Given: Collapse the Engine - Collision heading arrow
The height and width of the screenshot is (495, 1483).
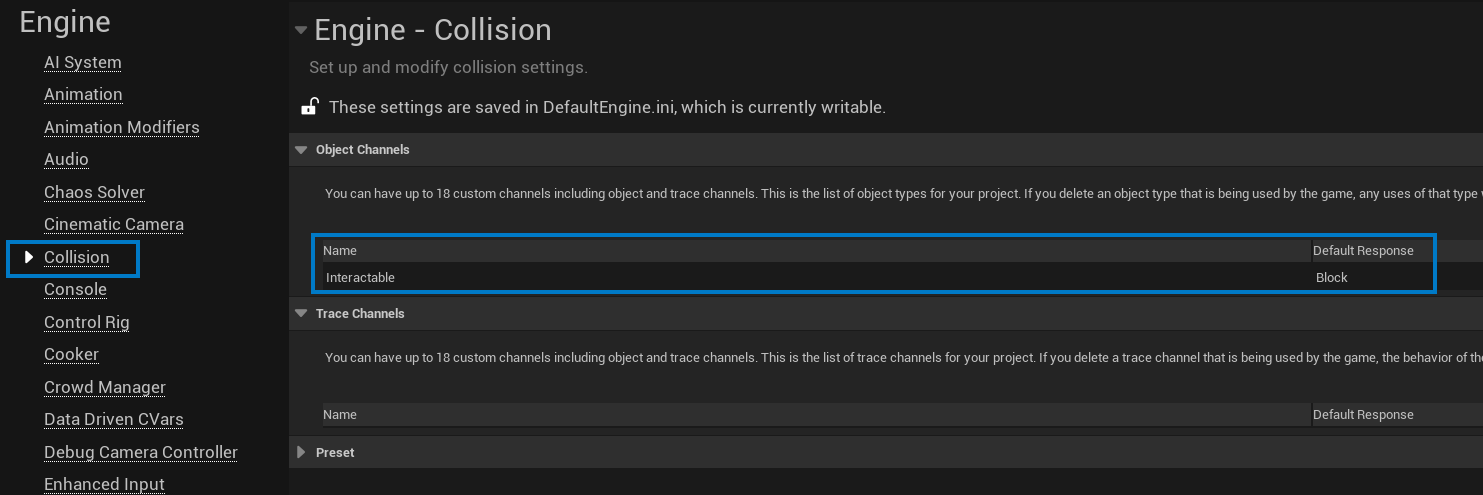Looking at the screenshot, I should tap(300, 30).
